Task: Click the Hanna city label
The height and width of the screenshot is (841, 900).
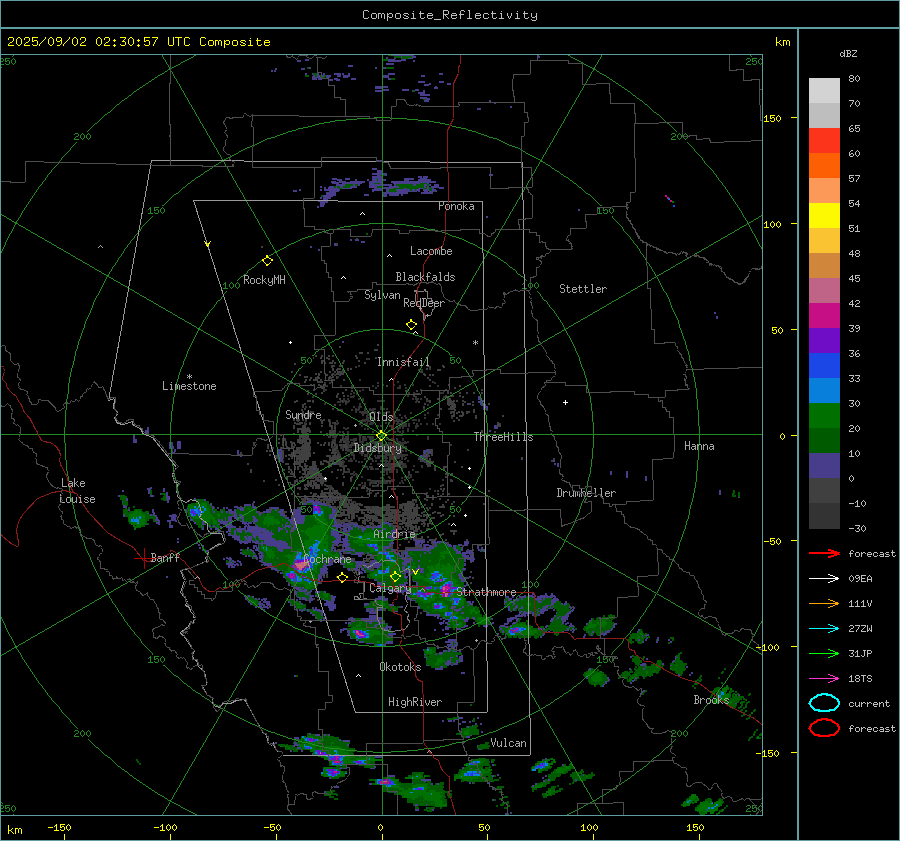Action: (x=699, y=446)
